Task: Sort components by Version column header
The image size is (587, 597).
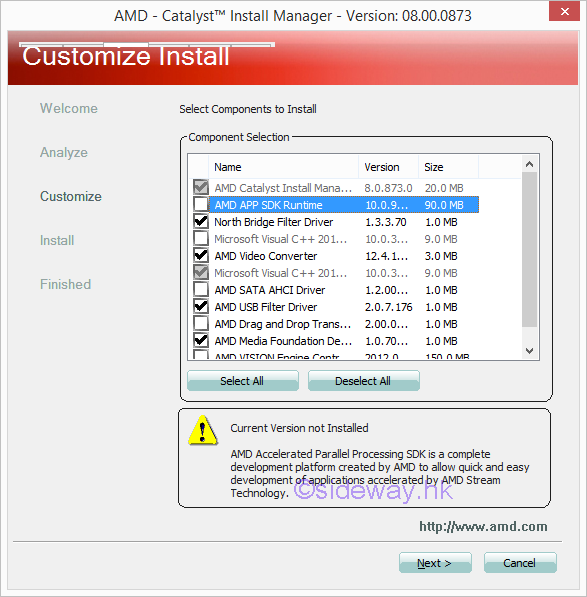Action: [388, 167]
